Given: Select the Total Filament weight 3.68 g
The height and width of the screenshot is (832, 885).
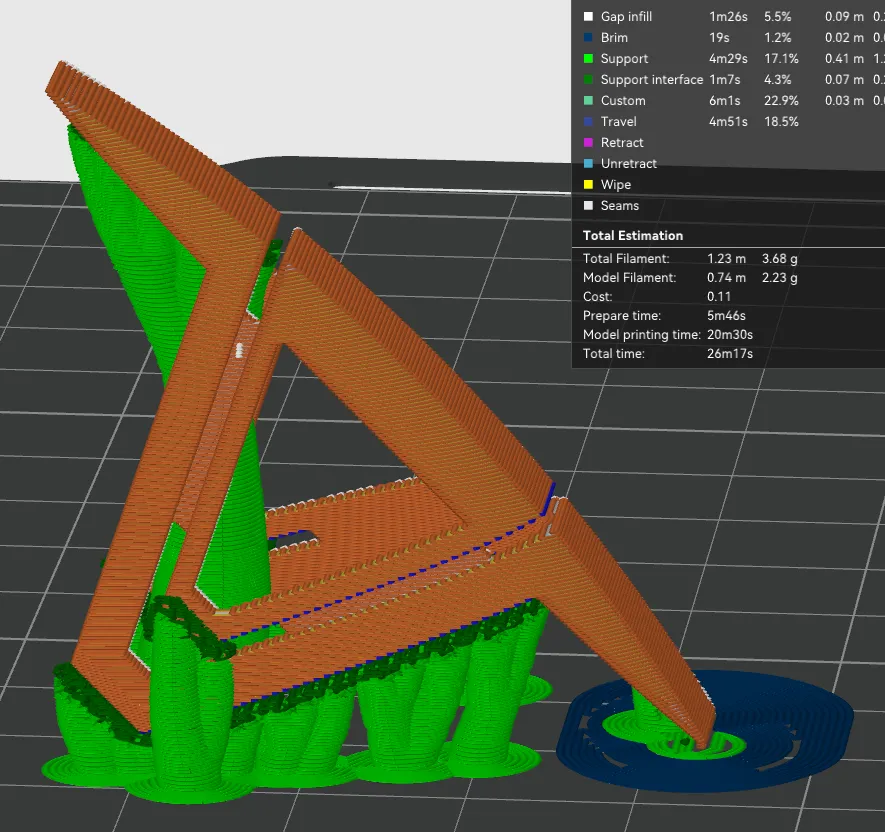Looking at the screenshot, I should pyautogui.click(x=779, y=259).
